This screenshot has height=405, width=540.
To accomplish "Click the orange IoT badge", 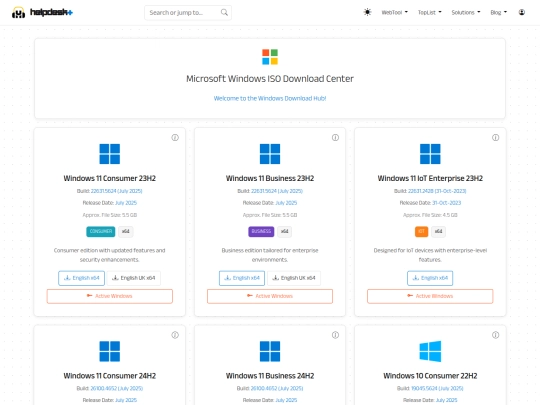I will click(421, 231).
